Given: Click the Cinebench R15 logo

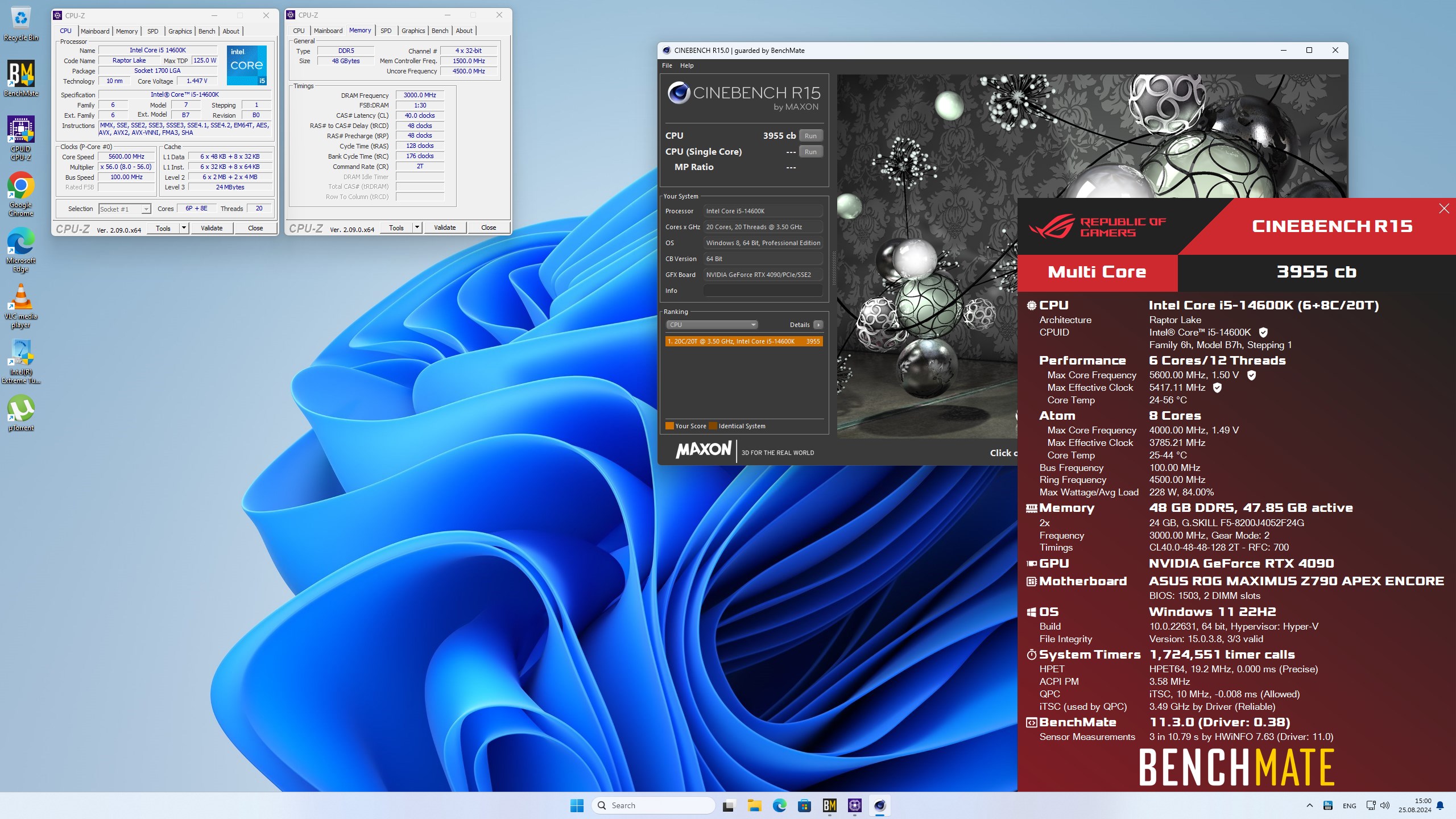Looking at the screenshot, I should point(743,97).
